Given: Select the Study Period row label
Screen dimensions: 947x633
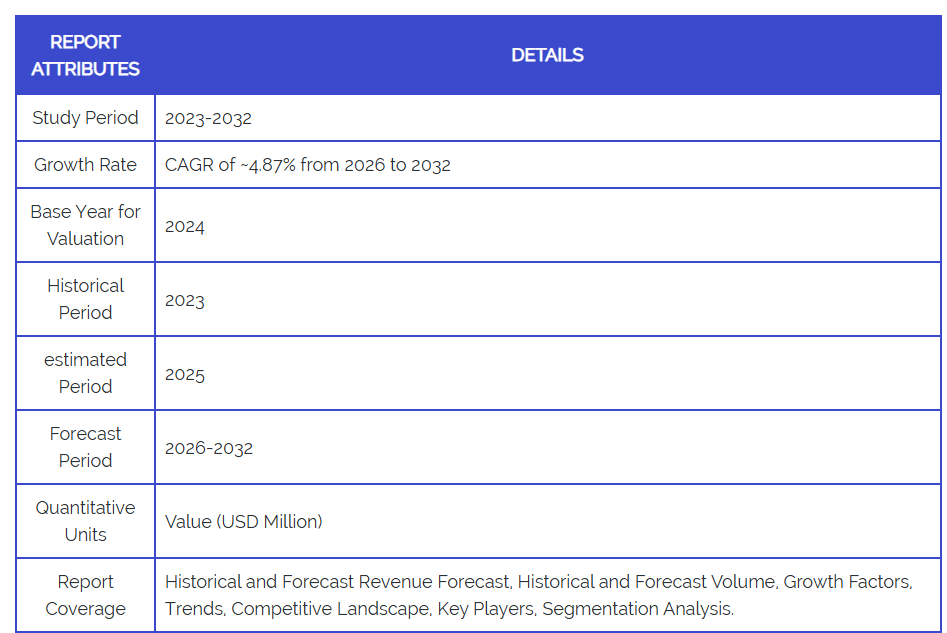Looking at the screenshot, I should 85,118.
